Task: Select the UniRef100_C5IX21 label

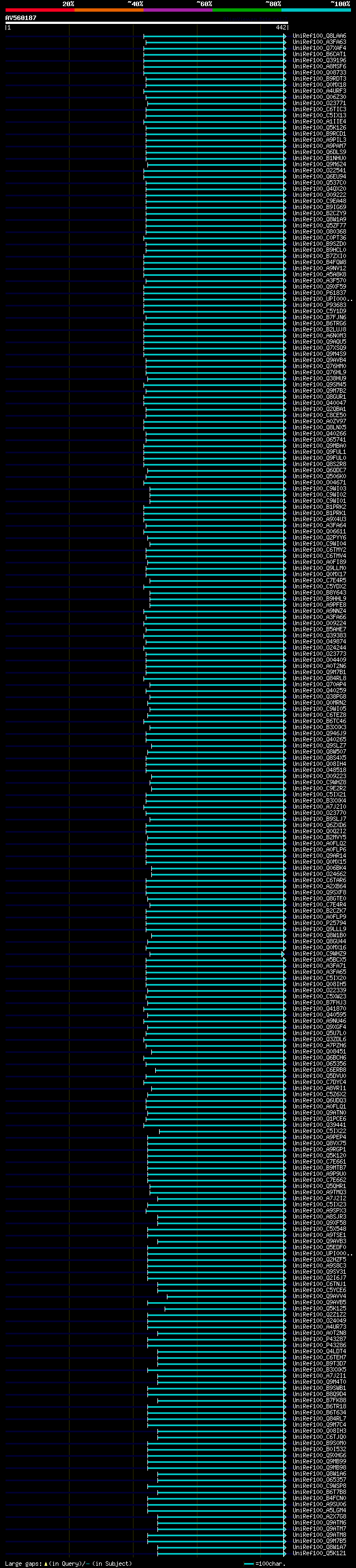Action: click(319, 794)
